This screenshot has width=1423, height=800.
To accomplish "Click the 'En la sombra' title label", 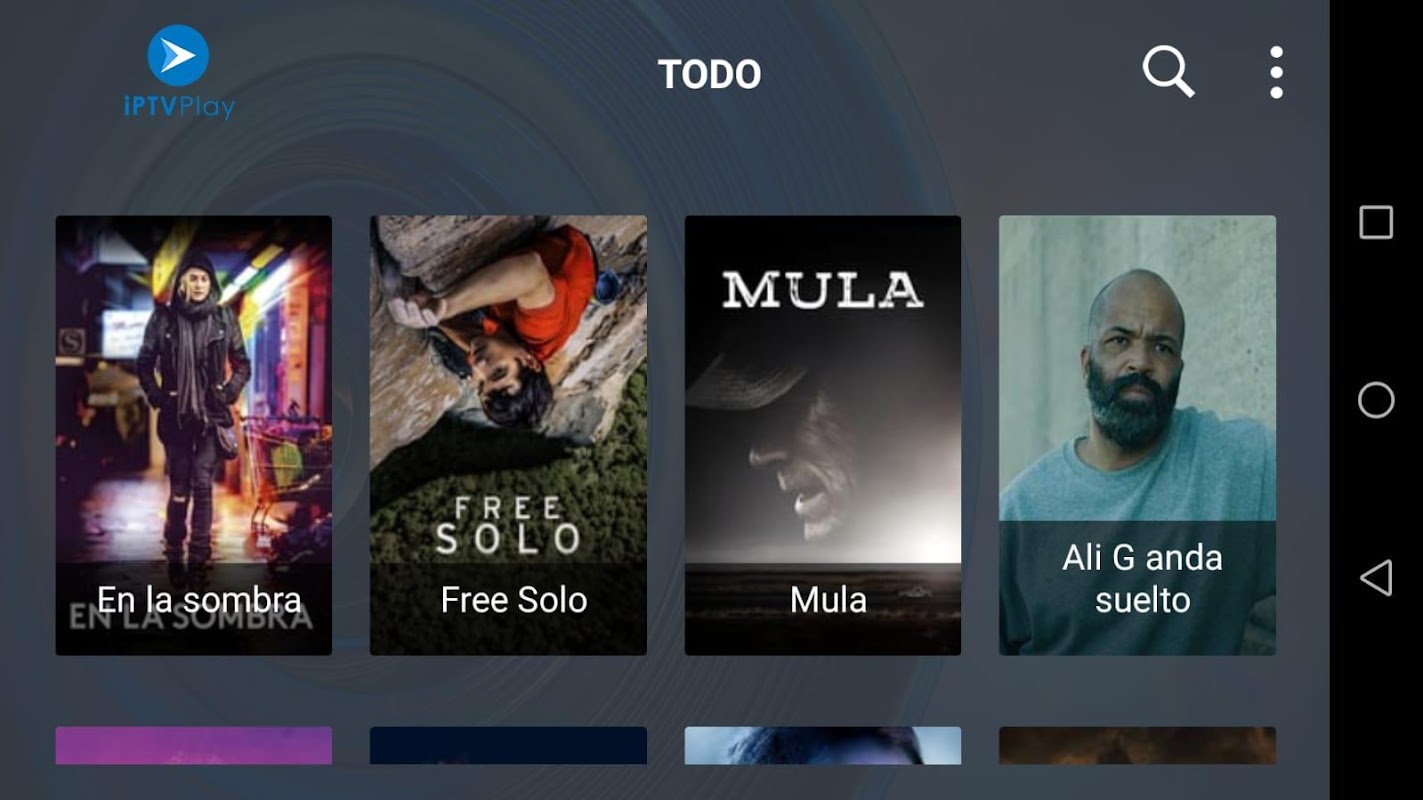I will pos(199,600).
